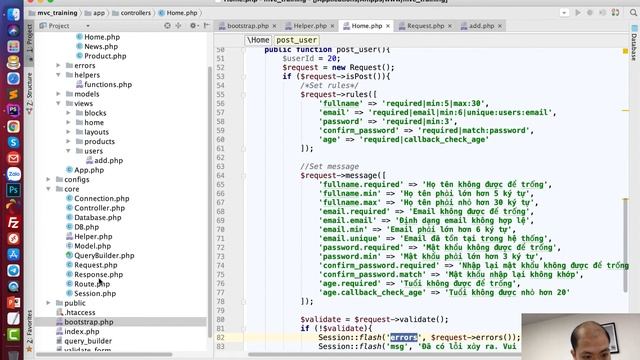Click the fold marker beside line 53
Image resolution: width=640 pixels, height=360 pixels.
pos(243,76)
